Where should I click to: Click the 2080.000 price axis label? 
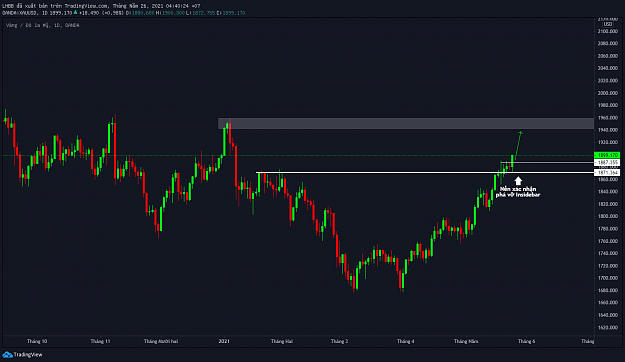click(608, 43)
